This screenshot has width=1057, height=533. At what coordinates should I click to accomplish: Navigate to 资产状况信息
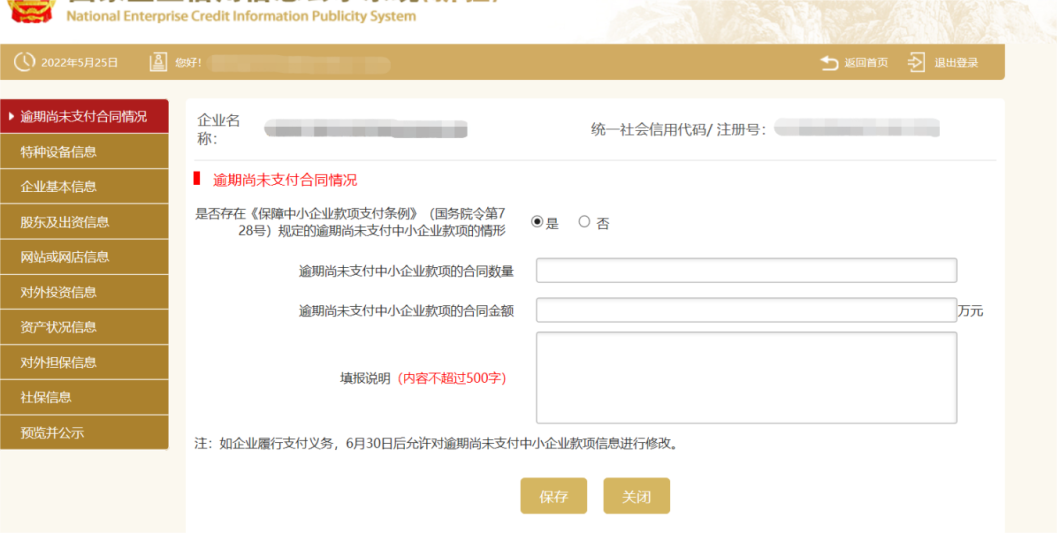coord(84,327)
